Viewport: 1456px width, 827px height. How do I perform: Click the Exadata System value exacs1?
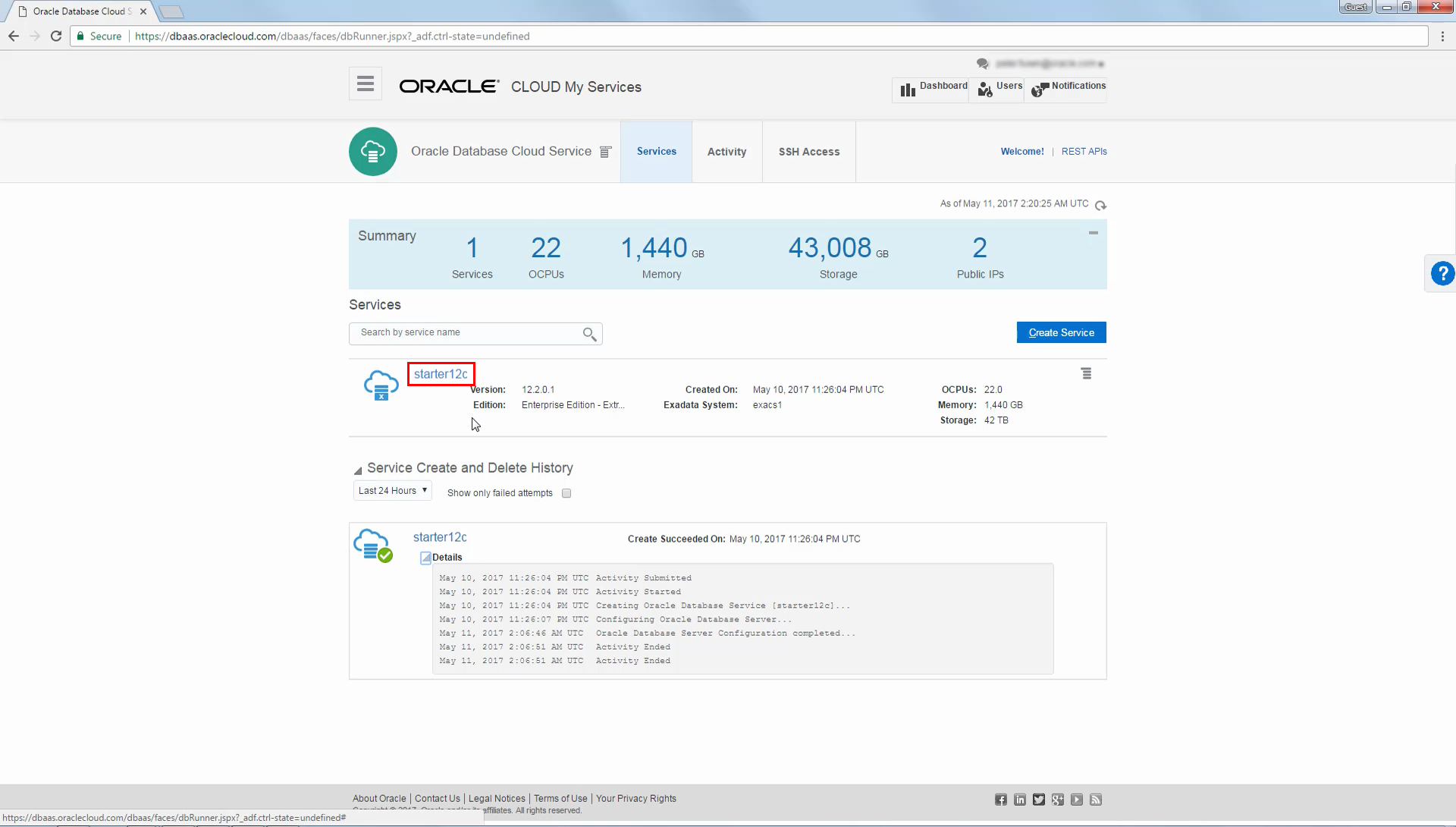[x=767, y=405]
